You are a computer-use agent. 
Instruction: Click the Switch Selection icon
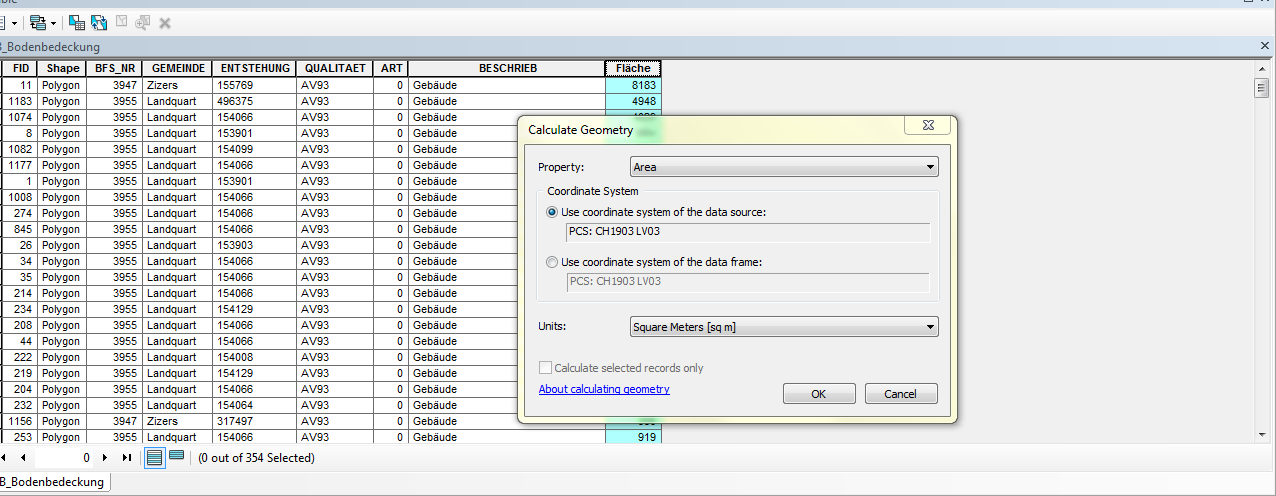pos(99,22)
